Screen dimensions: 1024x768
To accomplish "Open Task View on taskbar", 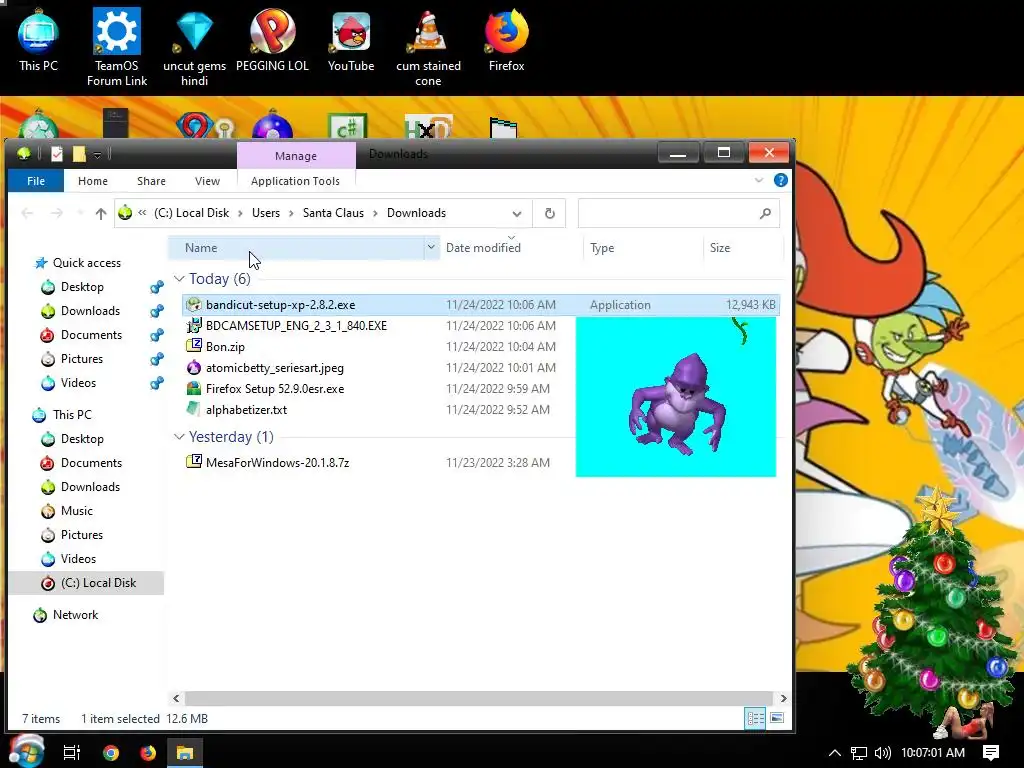I will [72, 752].
